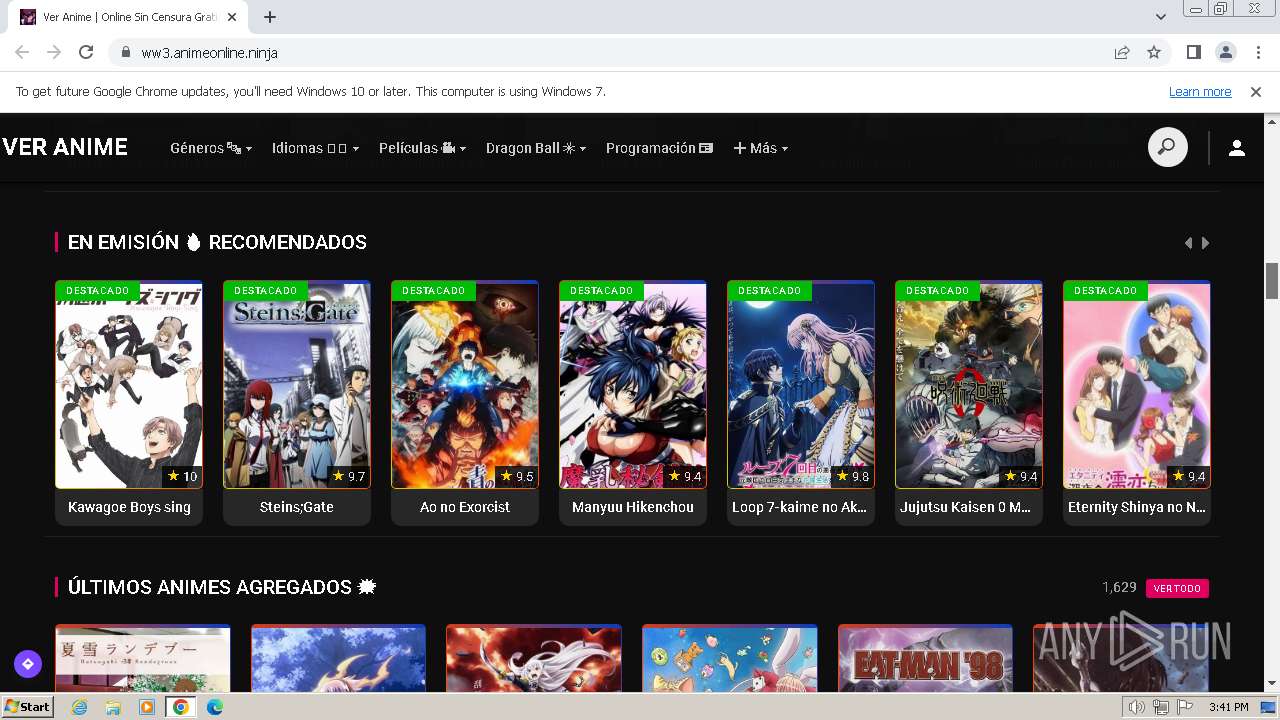Select the Ao no Exorcist poster

coord(465,384)
